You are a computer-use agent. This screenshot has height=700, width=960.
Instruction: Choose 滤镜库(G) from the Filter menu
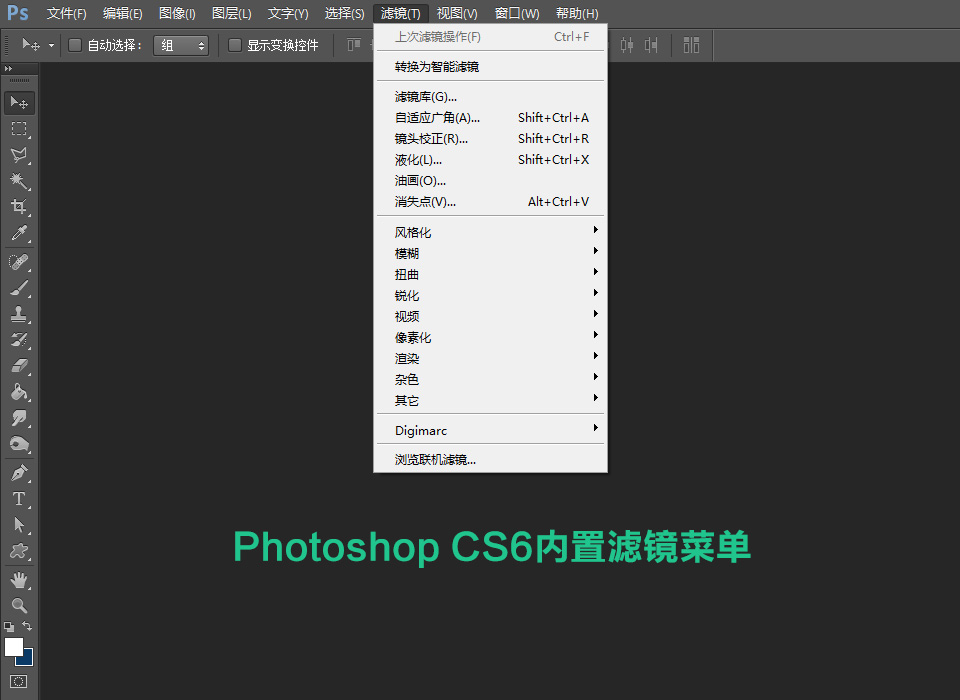pos(430,96)
